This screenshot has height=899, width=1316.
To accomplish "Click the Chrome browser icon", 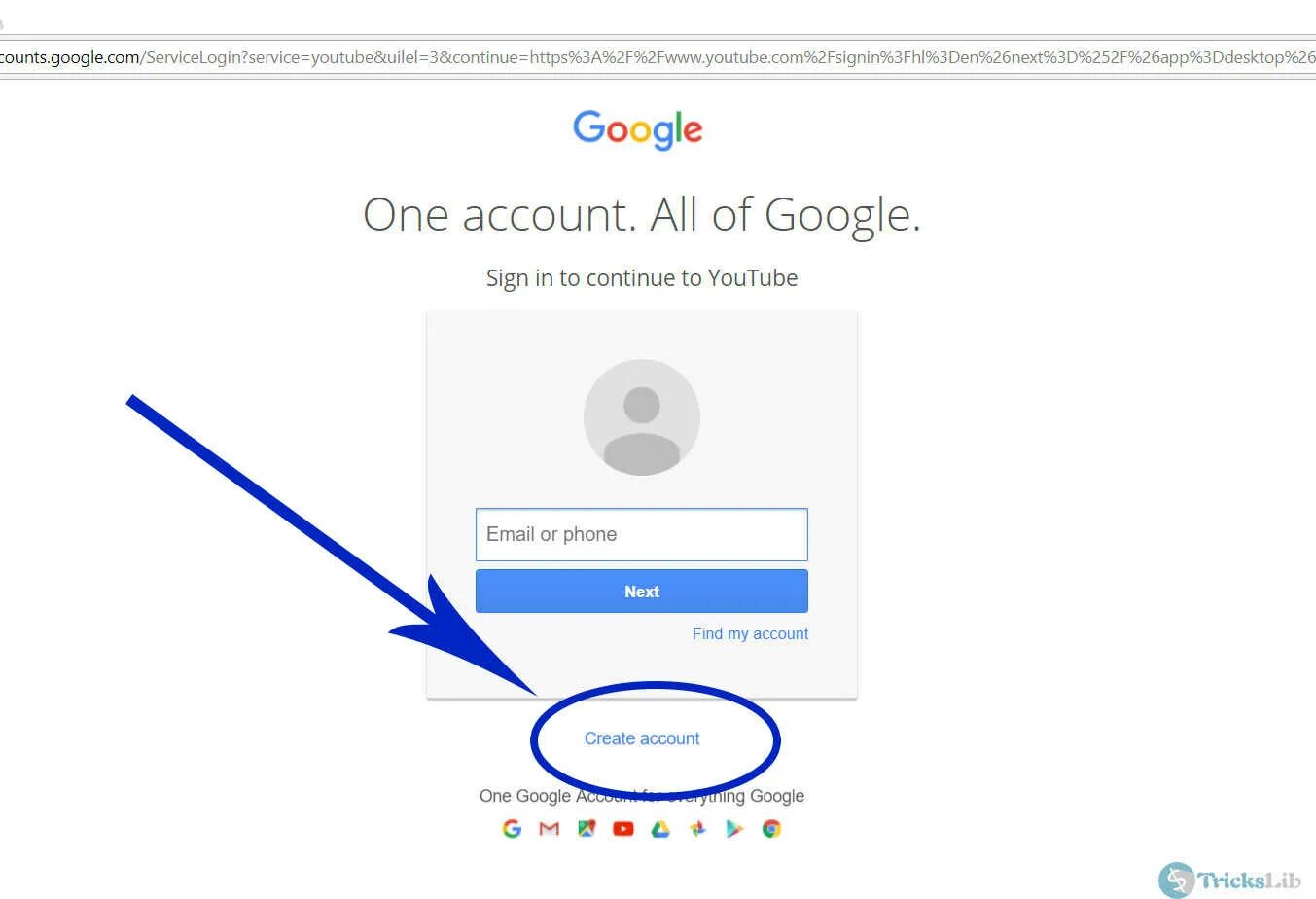I will point(771,829).
